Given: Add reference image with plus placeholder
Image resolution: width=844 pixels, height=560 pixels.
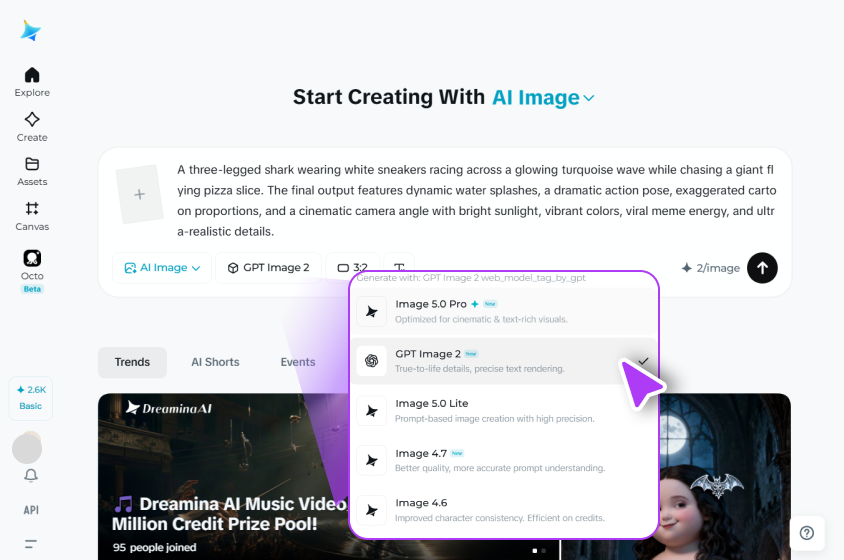Looking at the screenshot, I should point(139,194).
